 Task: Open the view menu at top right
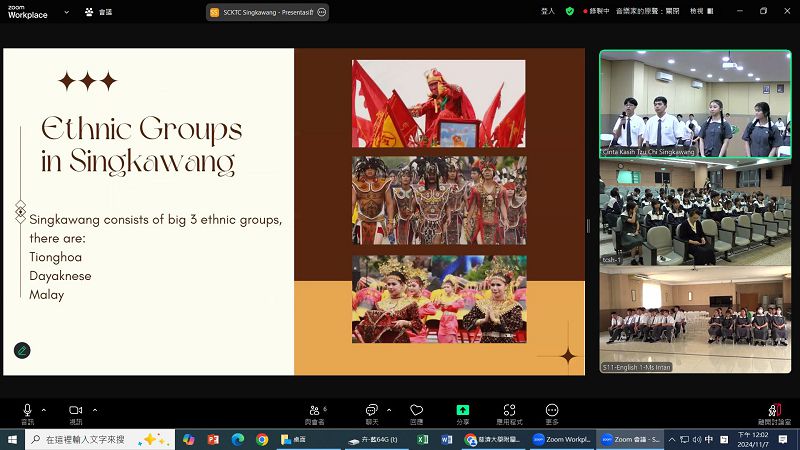click(x=698, y=11)
